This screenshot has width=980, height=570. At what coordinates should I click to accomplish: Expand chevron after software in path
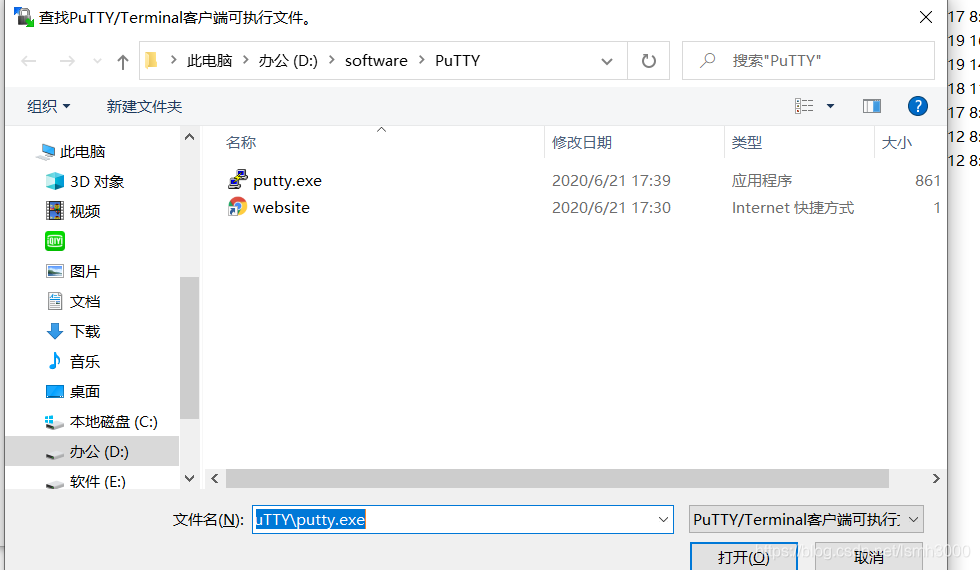pyautogui.click(x=422, y=60)
